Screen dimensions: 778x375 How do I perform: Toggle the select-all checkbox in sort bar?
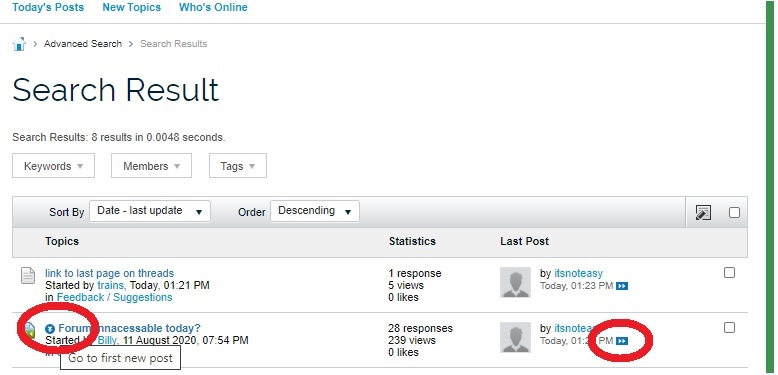(734, 212)
